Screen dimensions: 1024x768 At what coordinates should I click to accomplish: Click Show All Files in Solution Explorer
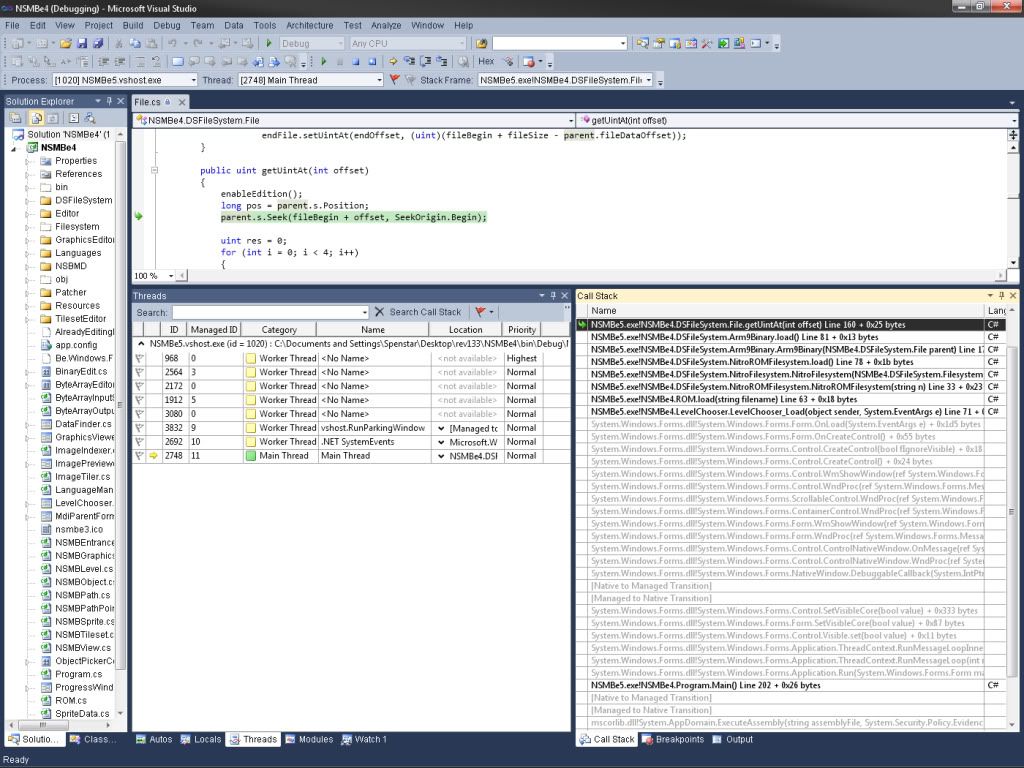tap(37, 118)
